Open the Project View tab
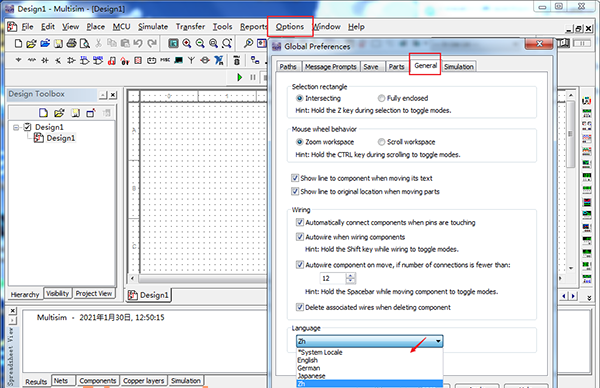600x388 pixels. (94, 293)
